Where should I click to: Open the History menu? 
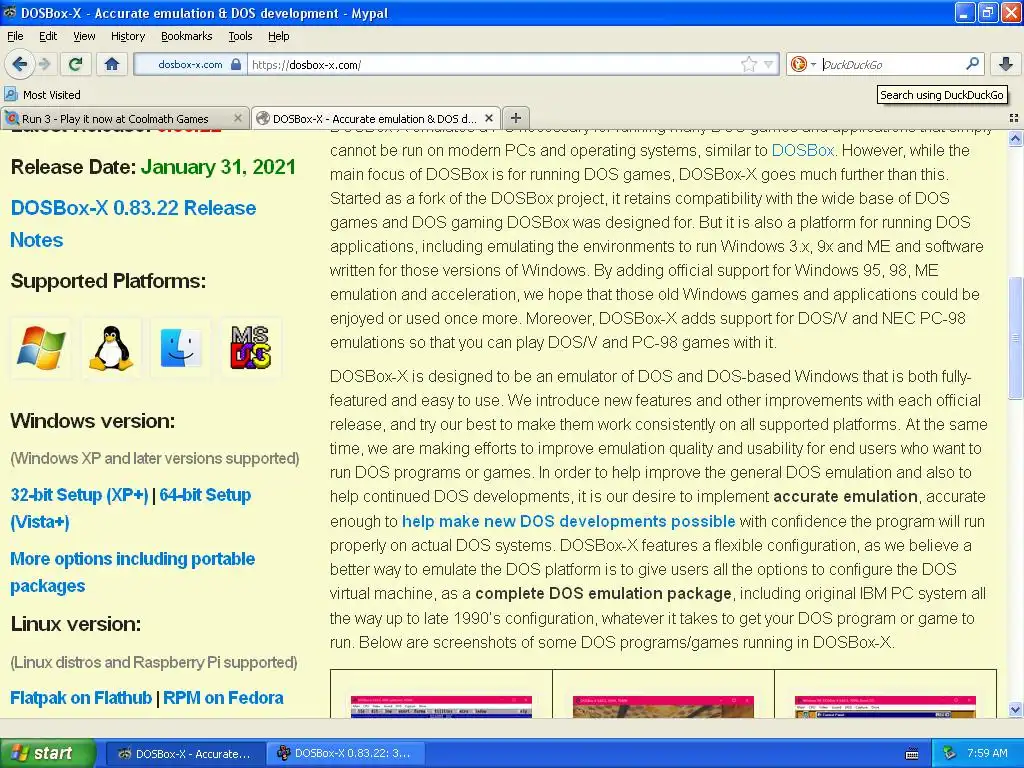(128, 36)
